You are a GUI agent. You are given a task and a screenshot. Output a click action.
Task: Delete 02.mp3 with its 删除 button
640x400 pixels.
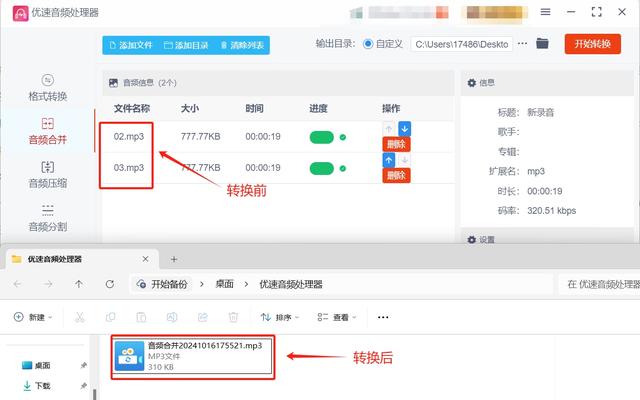396,144
